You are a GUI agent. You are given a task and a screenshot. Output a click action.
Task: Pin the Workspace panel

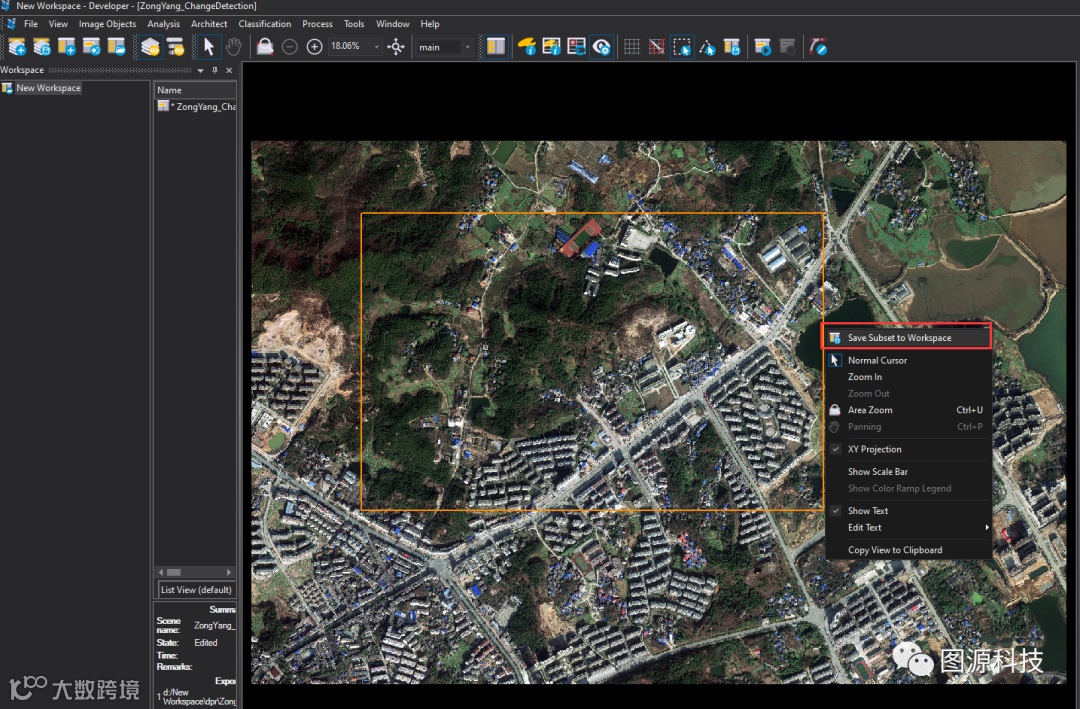[x=214, y=70]
